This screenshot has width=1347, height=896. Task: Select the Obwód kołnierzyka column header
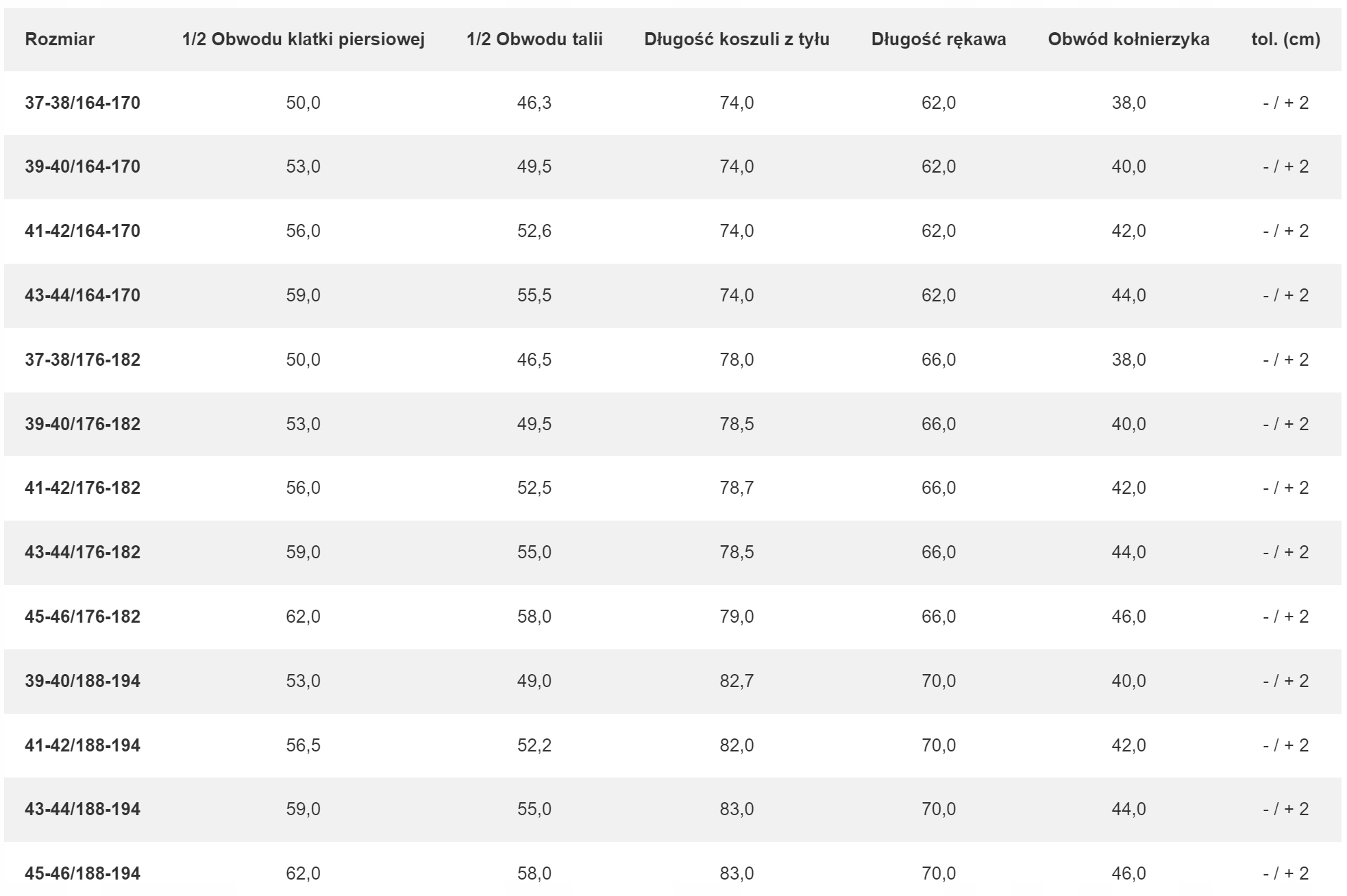click(x=1128, y=39)
